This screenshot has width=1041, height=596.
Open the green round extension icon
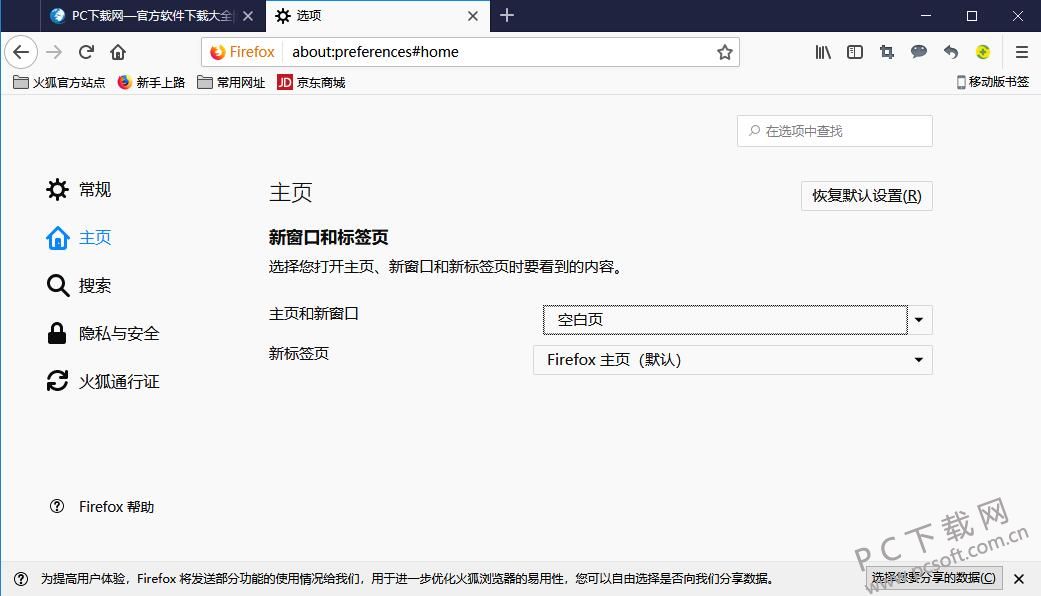[983, 52]
